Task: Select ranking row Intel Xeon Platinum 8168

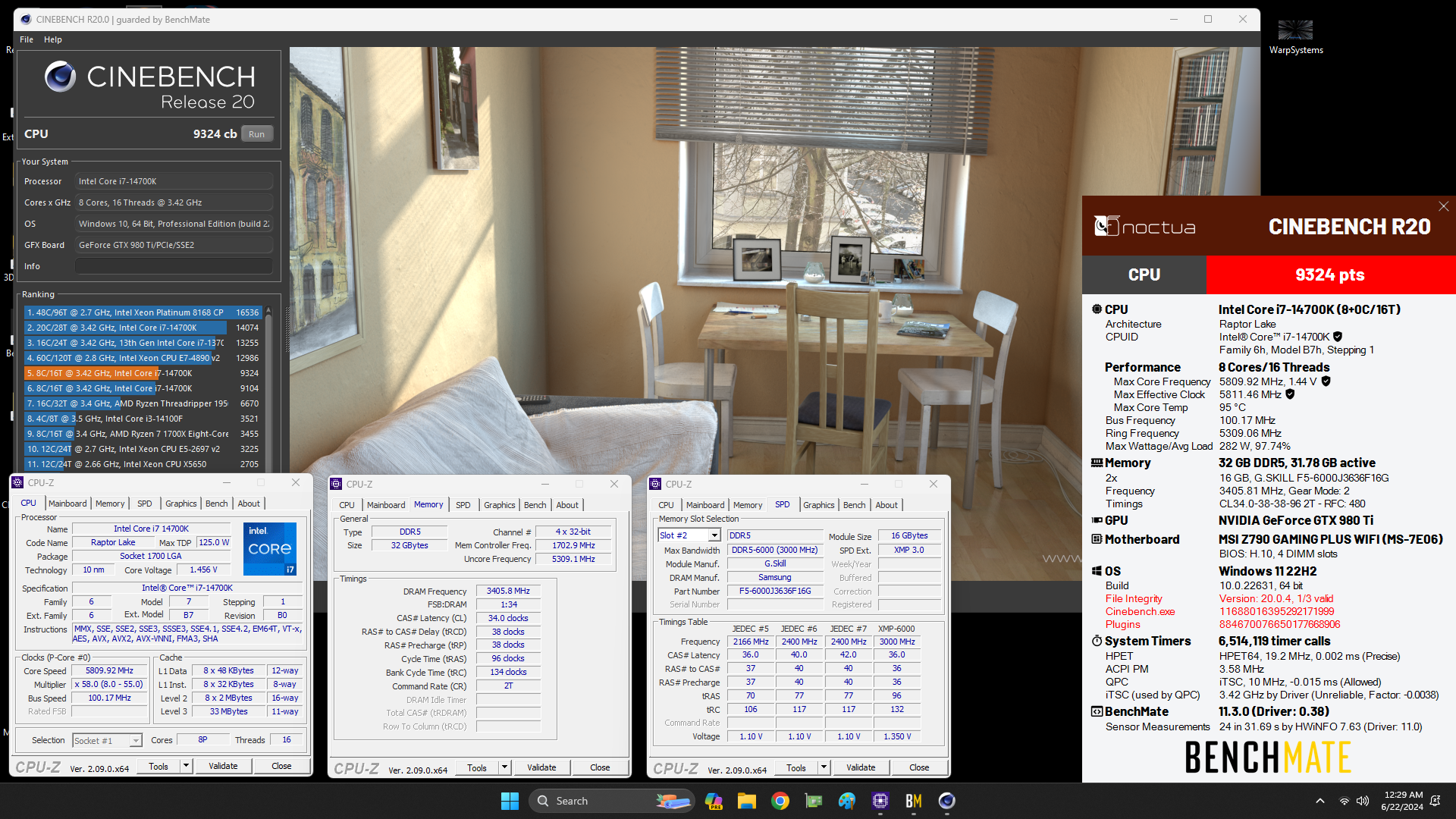Action: point(143,312)
